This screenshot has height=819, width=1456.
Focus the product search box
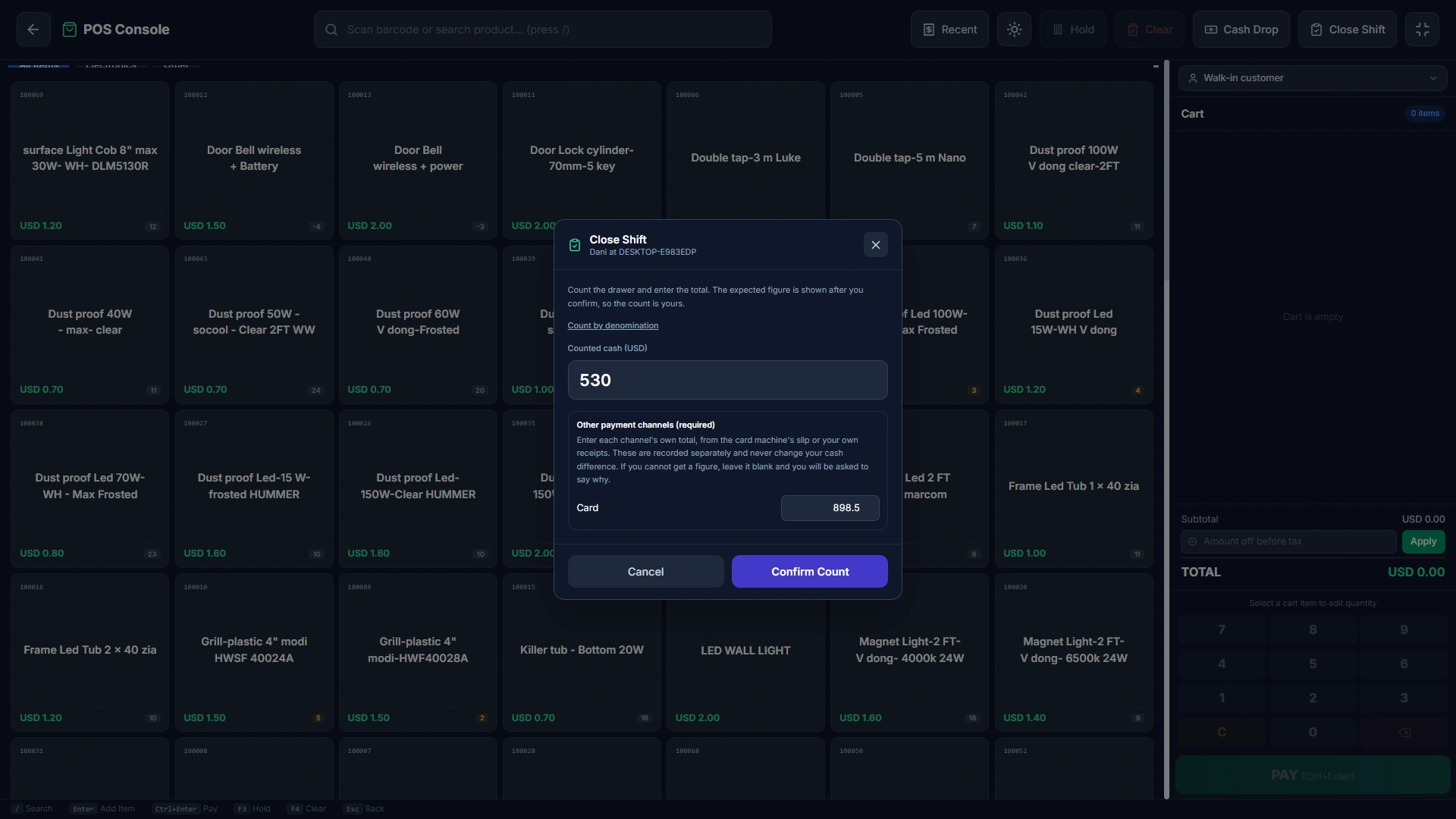tap(543, 30)
